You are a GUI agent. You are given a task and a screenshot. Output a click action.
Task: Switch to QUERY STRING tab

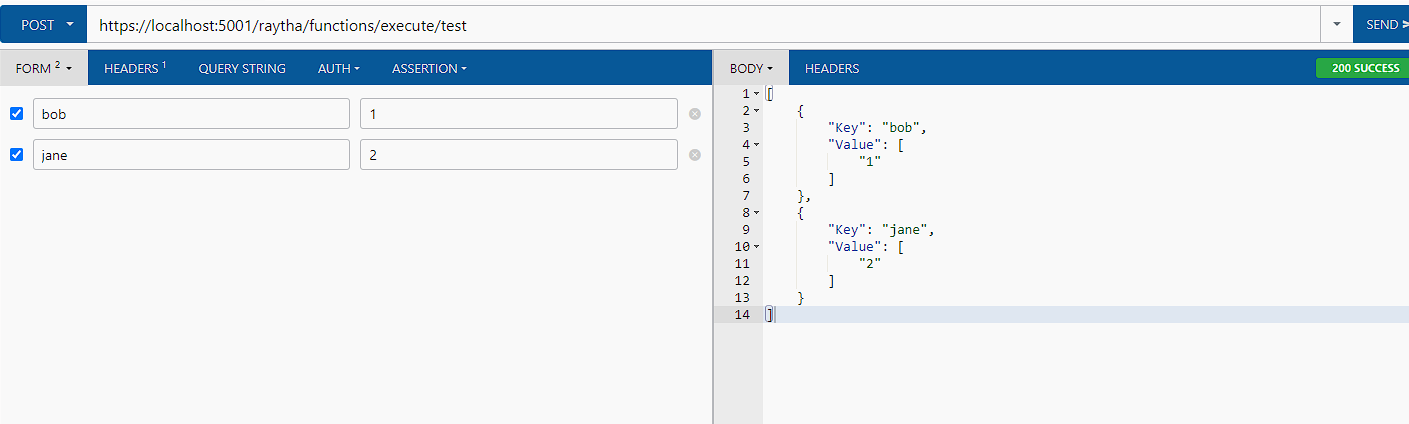242,68
